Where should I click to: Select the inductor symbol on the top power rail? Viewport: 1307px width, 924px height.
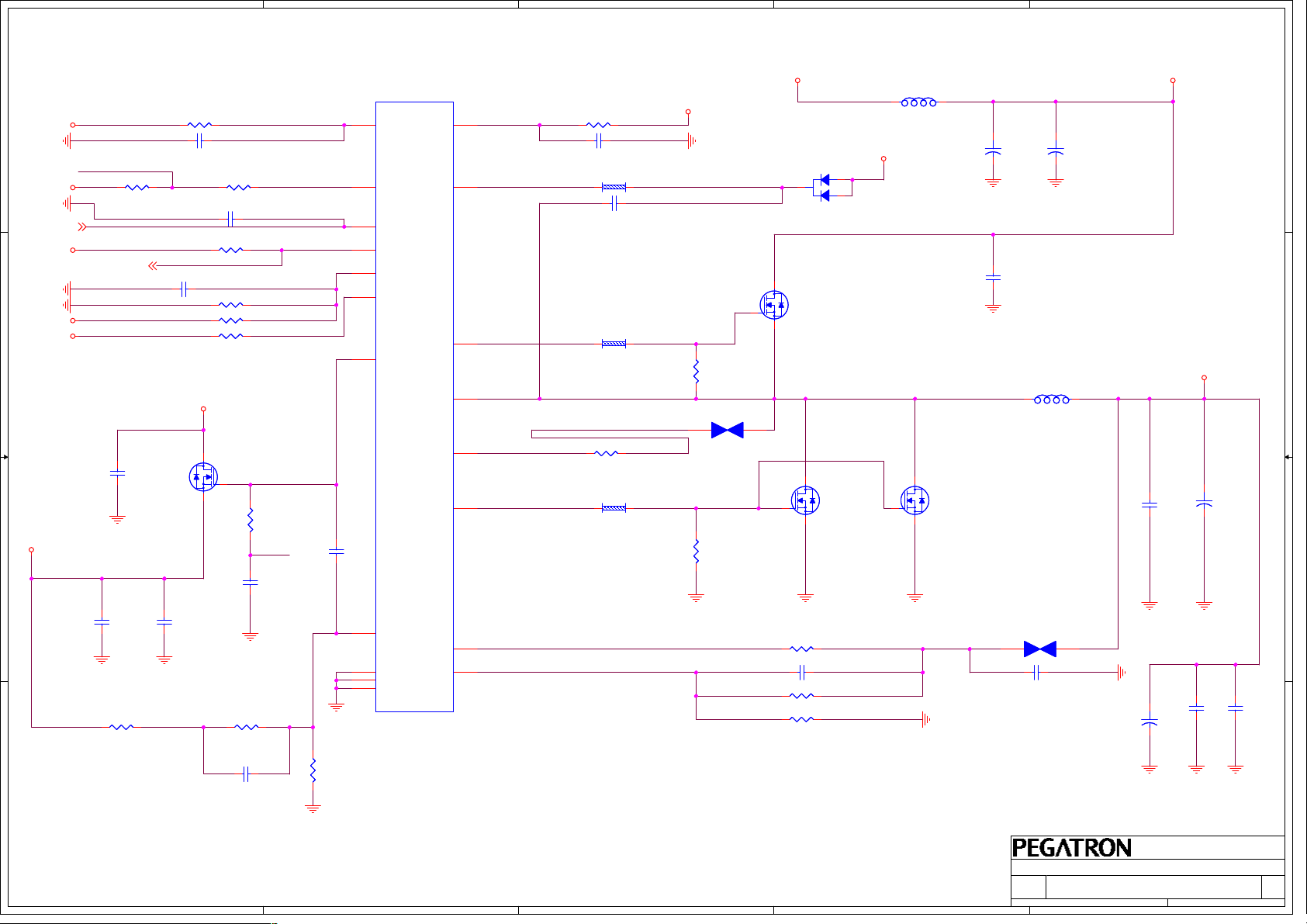click(x=918, y=102)
